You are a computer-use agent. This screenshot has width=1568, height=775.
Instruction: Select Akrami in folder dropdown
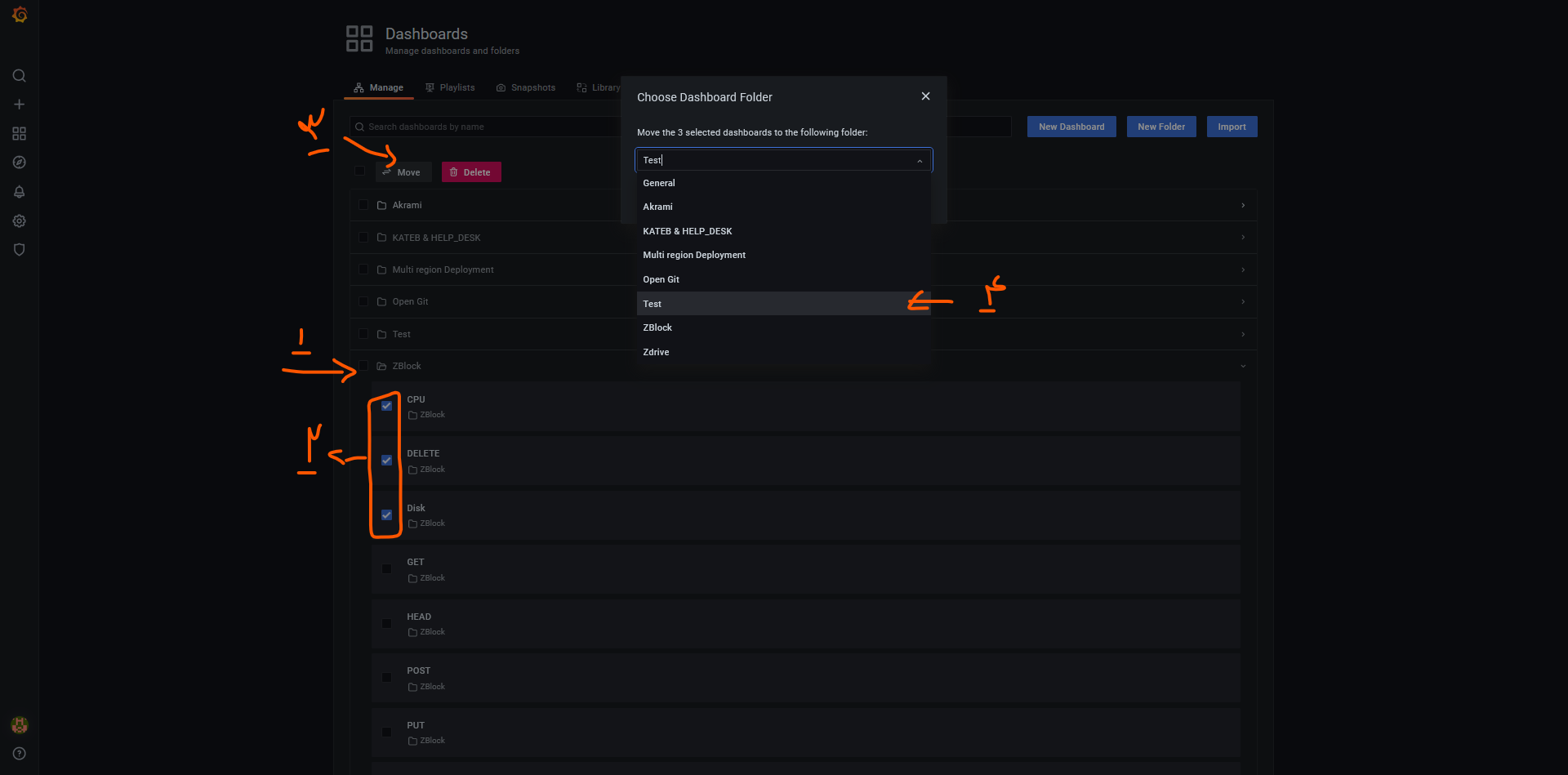pyautogui.click(x=784, y=207)
